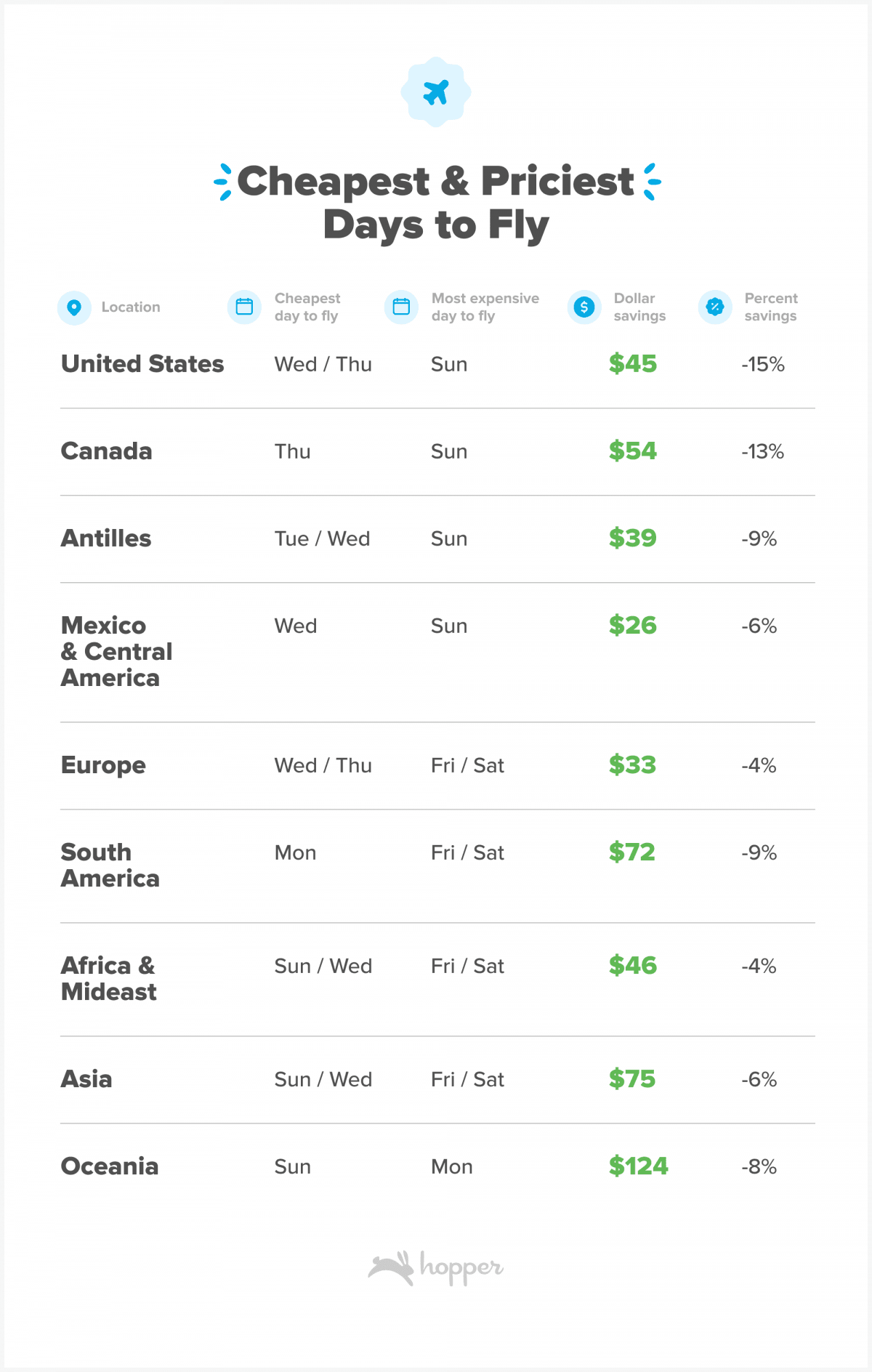Screen dimensions: 872x1372
Task: Click the Location pin icon
Action: 74,307
